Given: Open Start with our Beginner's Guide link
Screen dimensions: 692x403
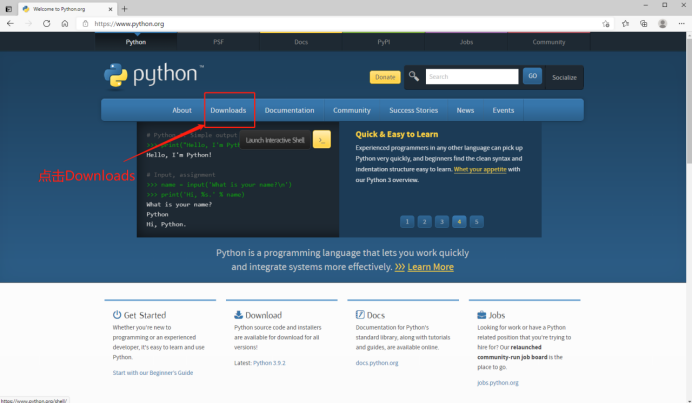Looking at the screenshot, I should click(x=153, y=373).
